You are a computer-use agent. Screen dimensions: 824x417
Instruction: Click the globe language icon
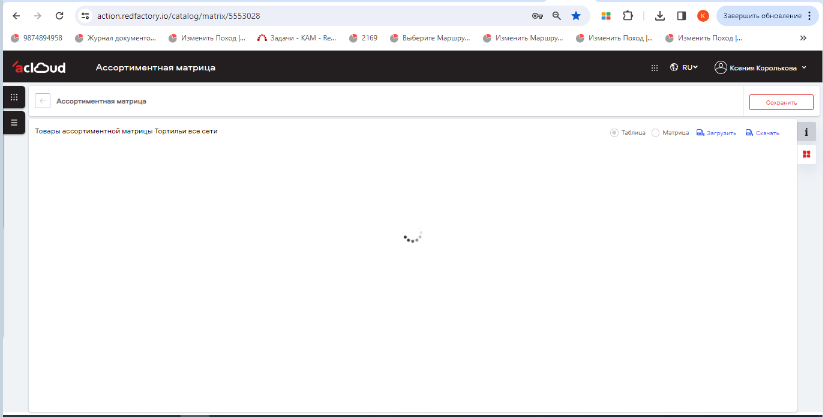click(674, 67)
